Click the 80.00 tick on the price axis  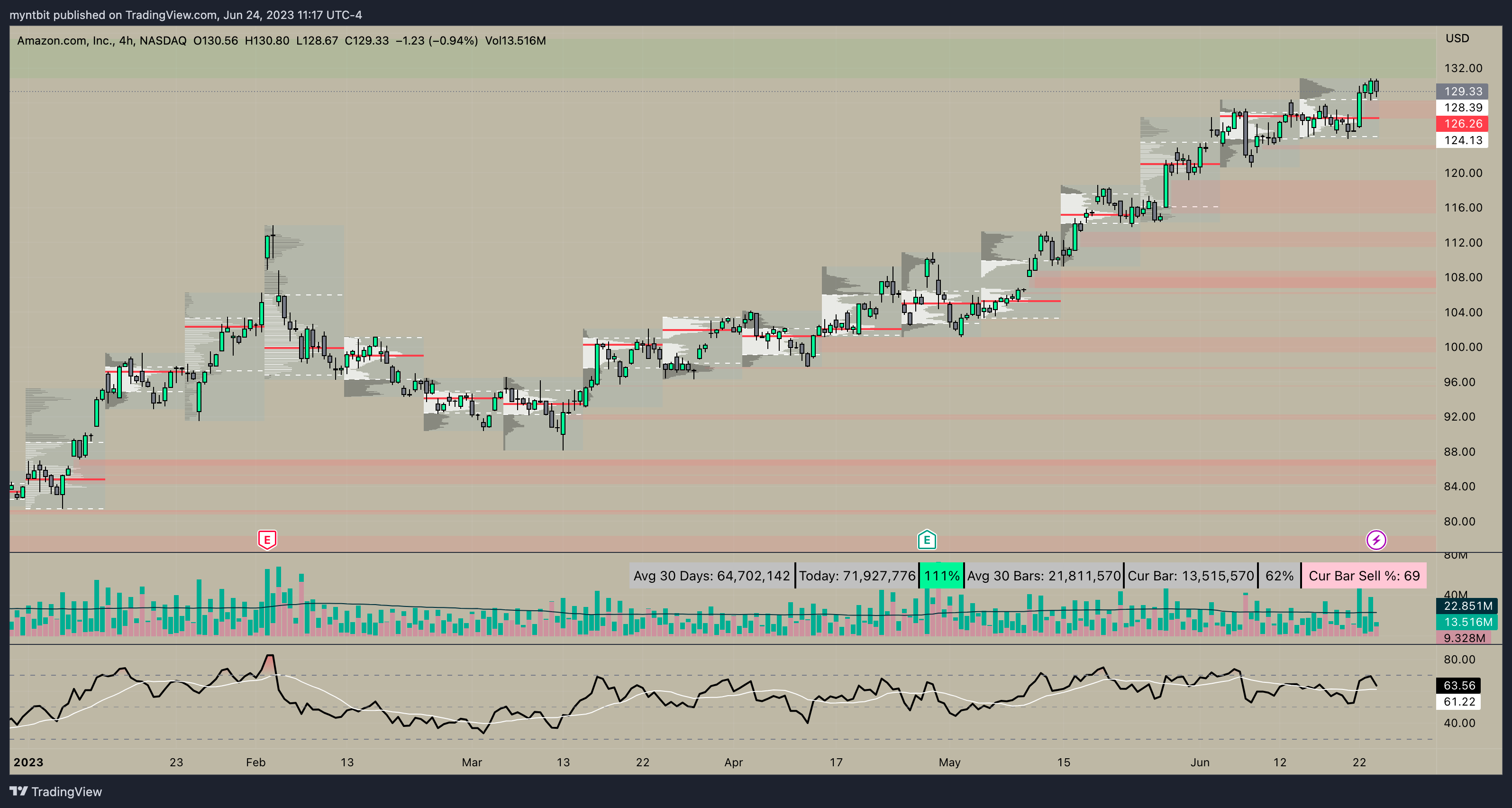coord(1459,522)
